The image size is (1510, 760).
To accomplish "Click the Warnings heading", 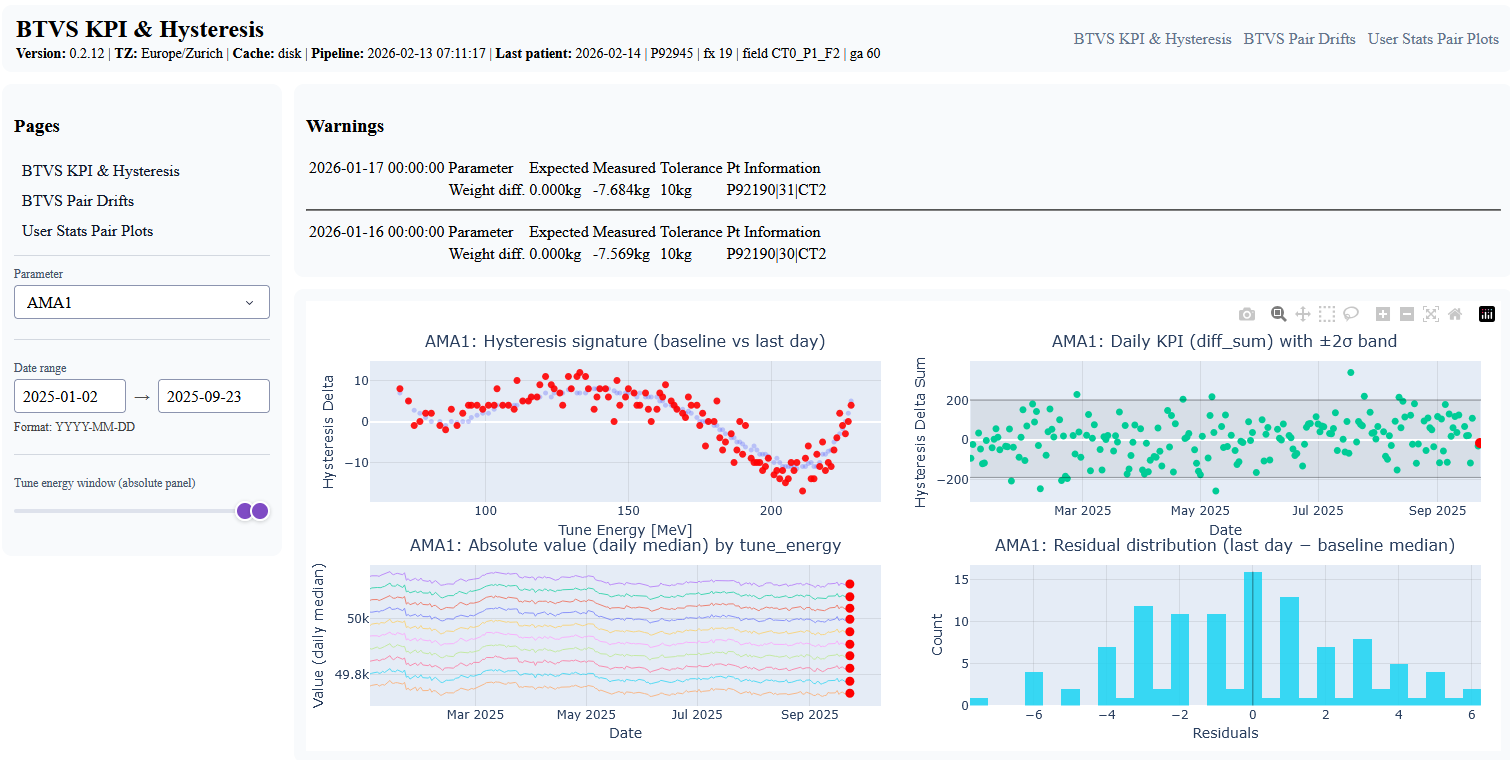I will [x=345, y=126].
